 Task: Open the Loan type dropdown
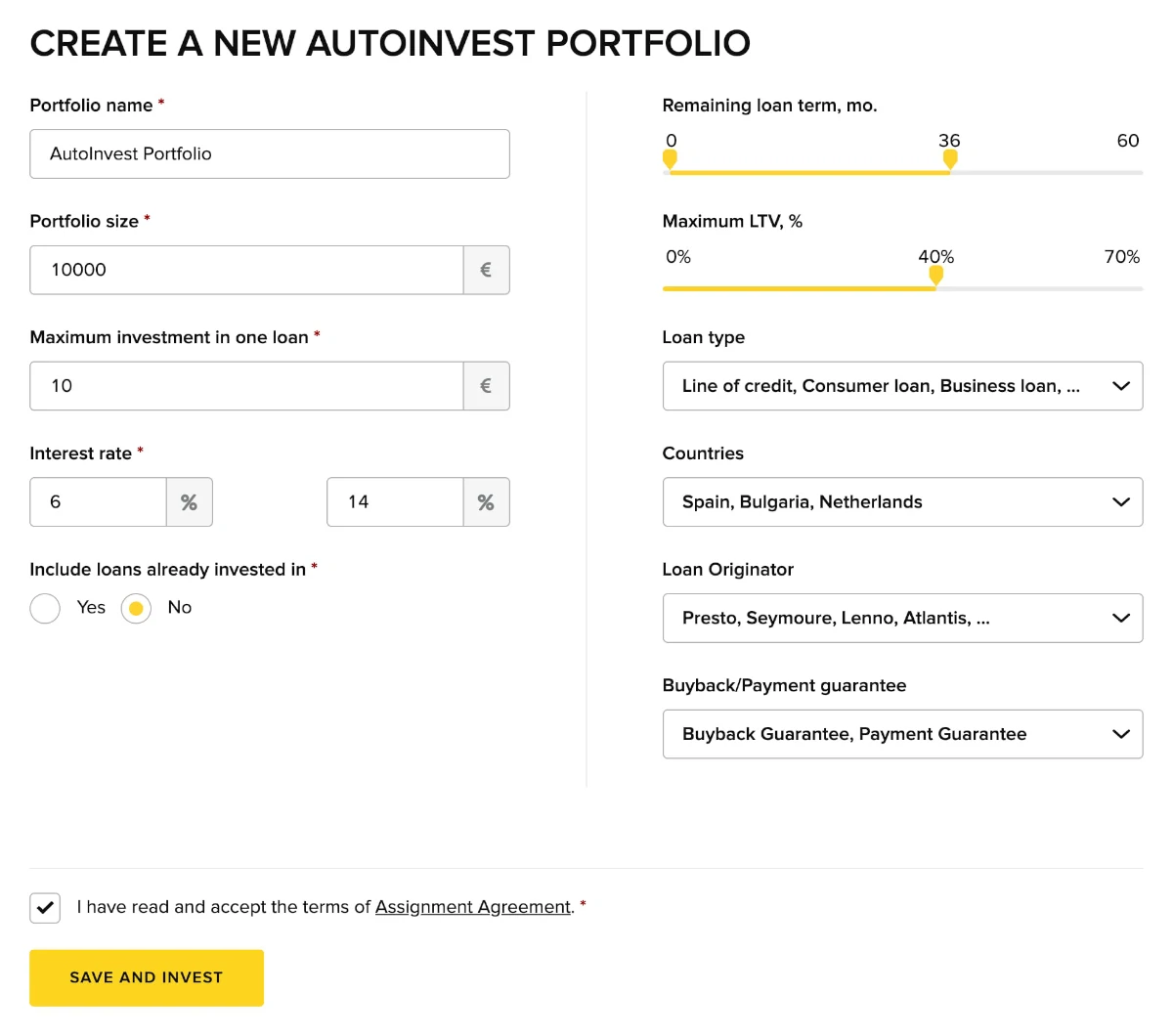tap(902, 386)
